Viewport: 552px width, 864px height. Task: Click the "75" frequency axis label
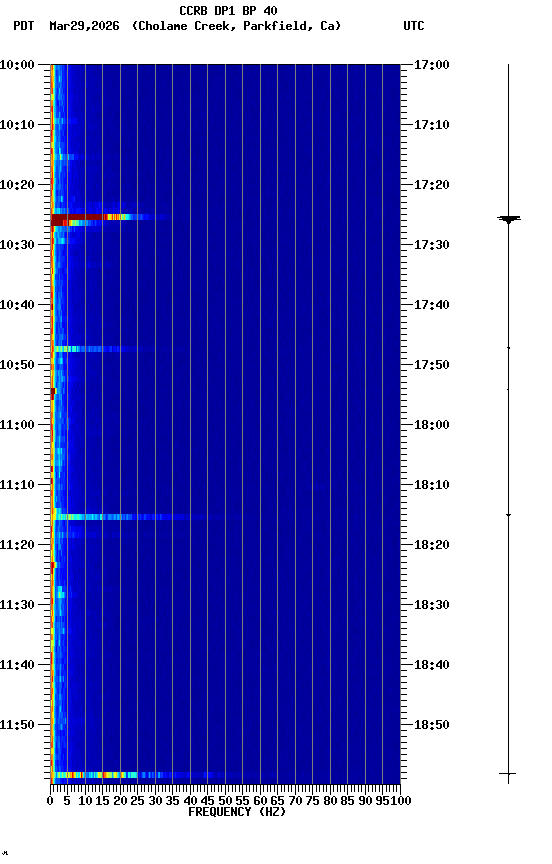click(312, 802)
